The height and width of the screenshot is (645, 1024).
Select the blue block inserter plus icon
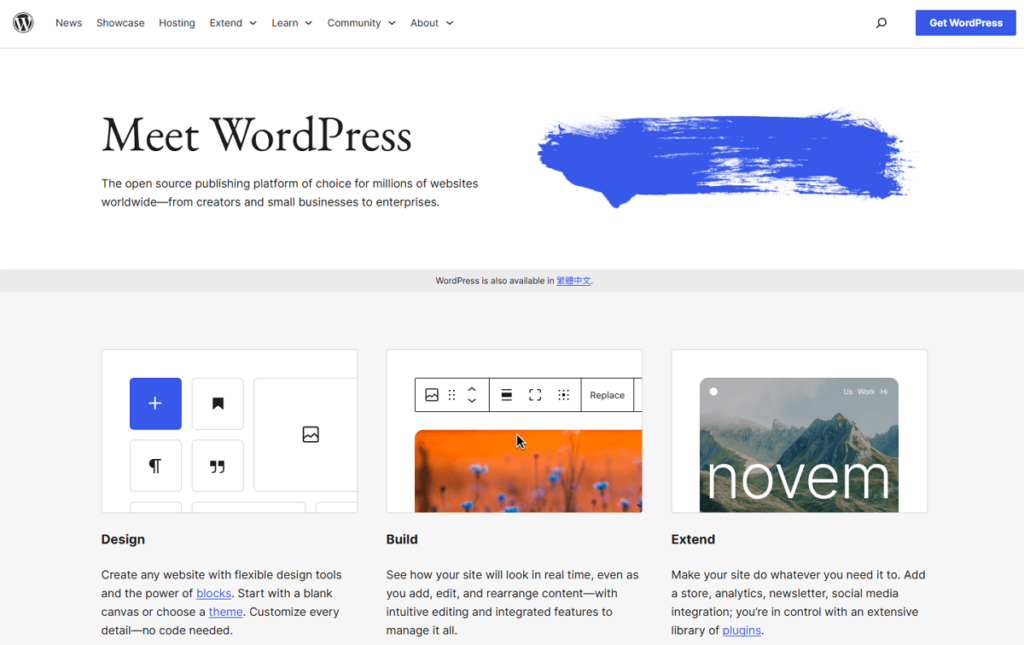pyautogui.click(x=155, y=403)
